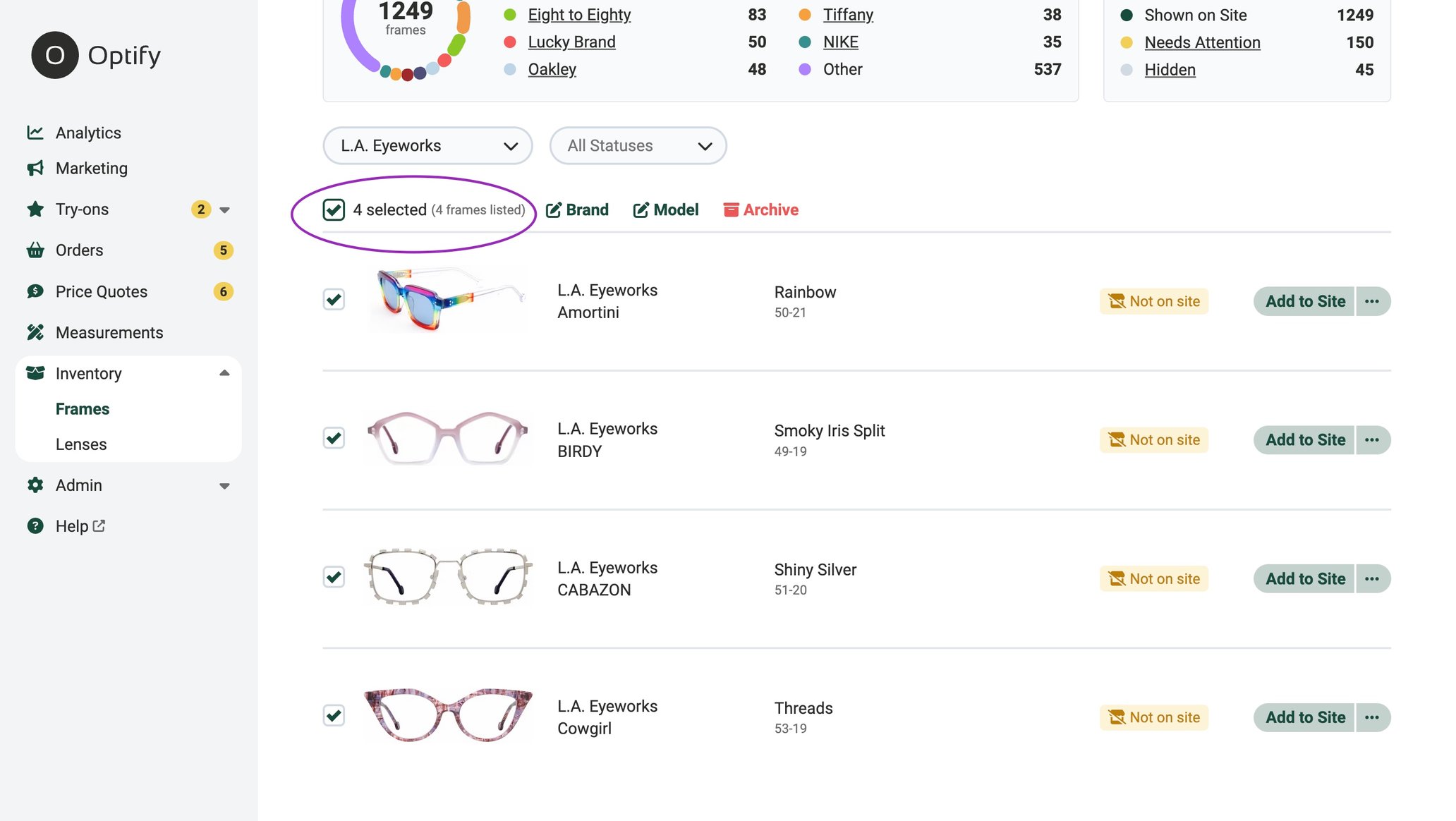The image size is (1456, 821).
Task: Select the Analytics chart icon in sidebar
Action: coord(35,132)
